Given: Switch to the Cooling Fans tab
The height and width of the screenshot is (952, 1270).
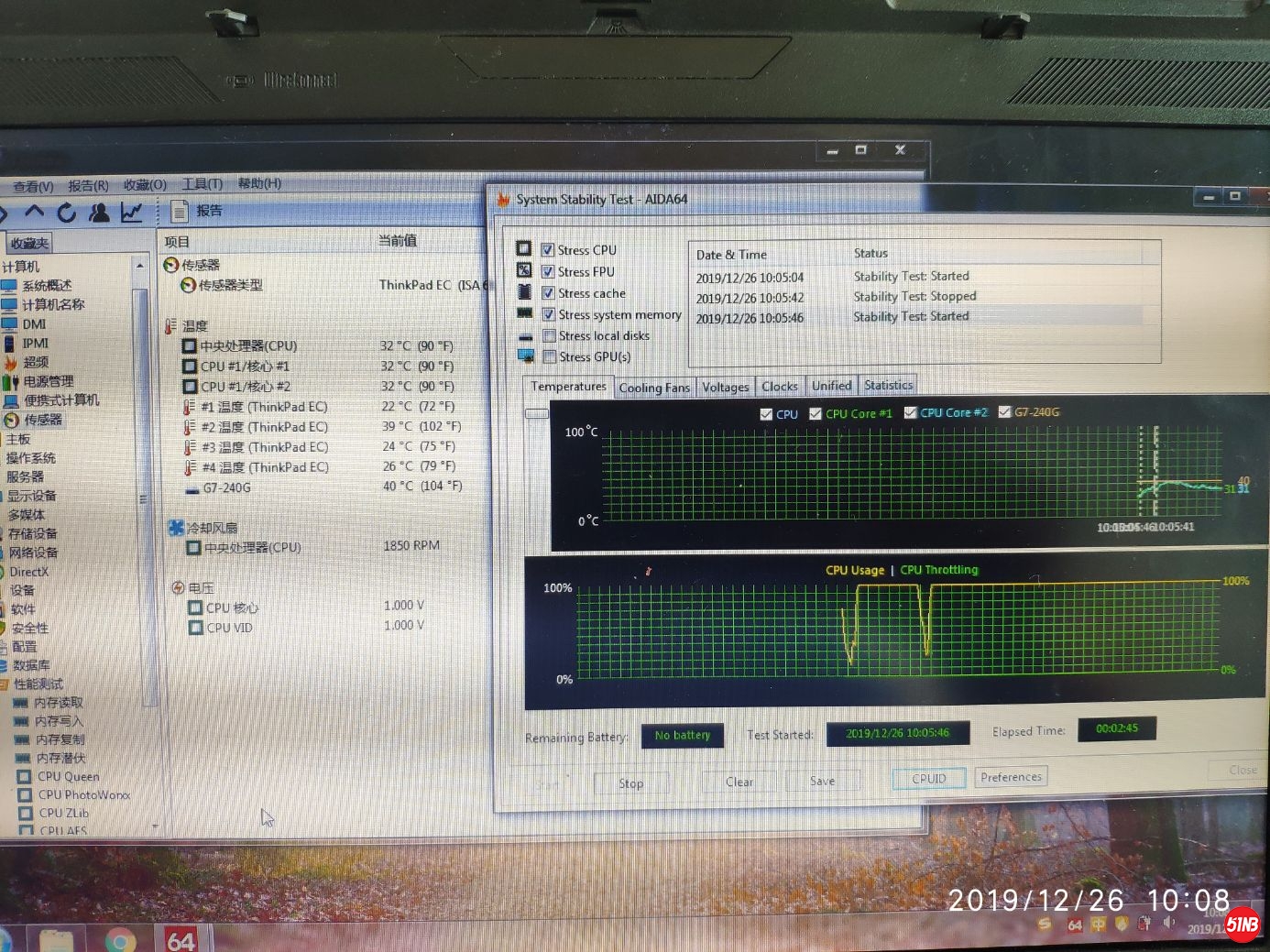Looking at the screenshot, I should (654, 388).
